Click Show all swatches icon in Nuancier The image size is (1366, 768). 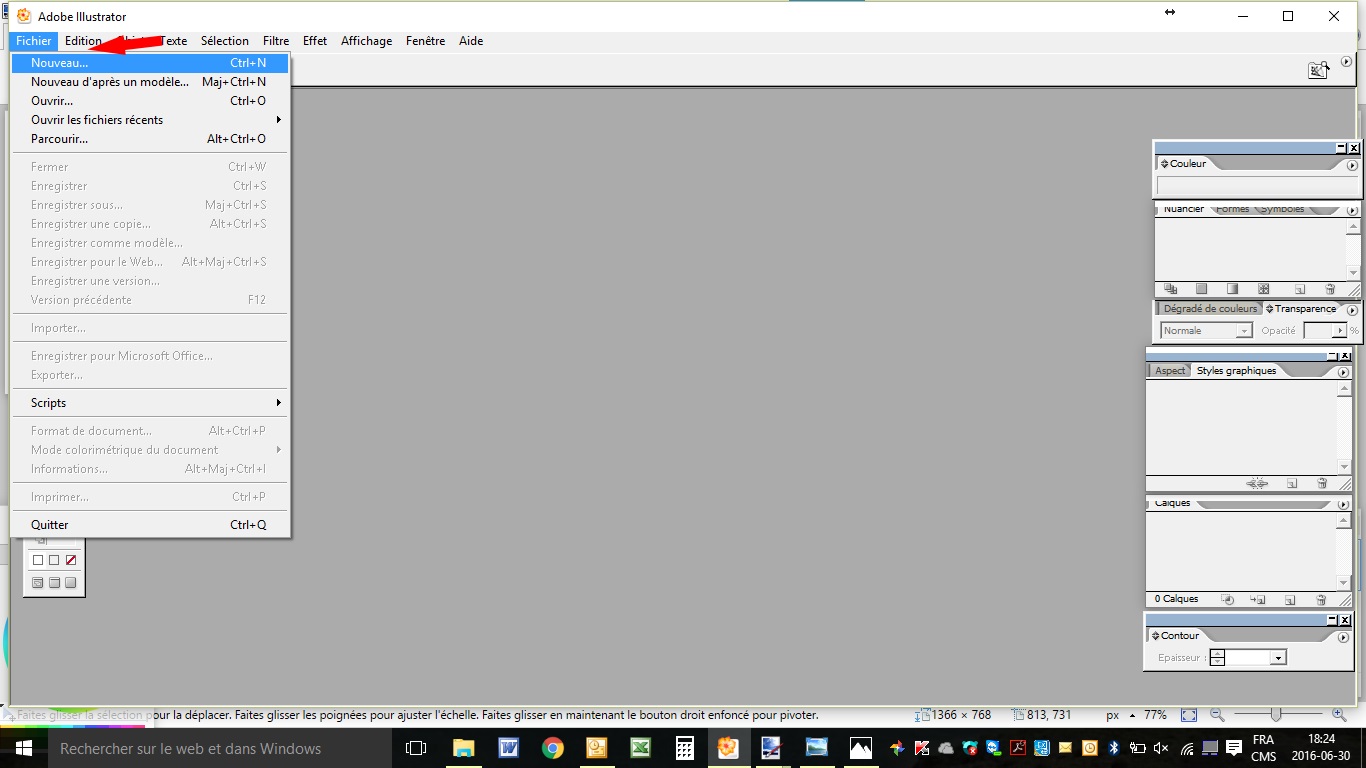click(x=1171, y=289)
